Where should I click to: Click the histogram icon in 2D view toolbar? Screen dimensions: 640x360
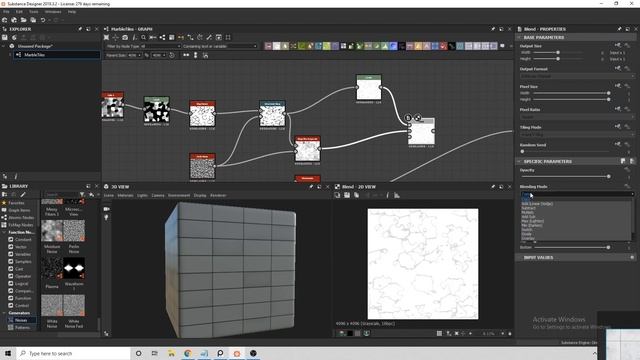pos(397,196)
